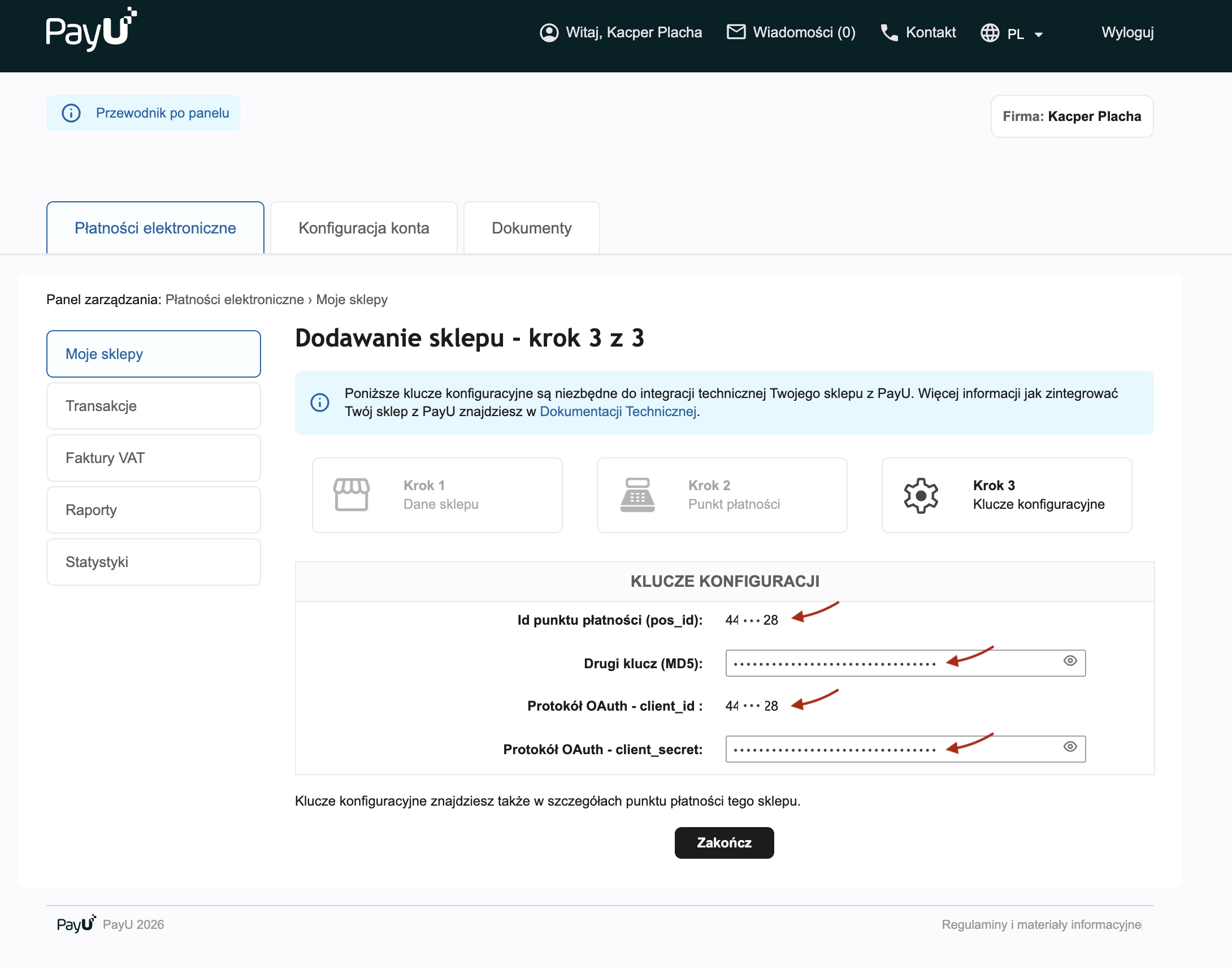Open Transakcje in the sidebar

click(x=153, y=406)
